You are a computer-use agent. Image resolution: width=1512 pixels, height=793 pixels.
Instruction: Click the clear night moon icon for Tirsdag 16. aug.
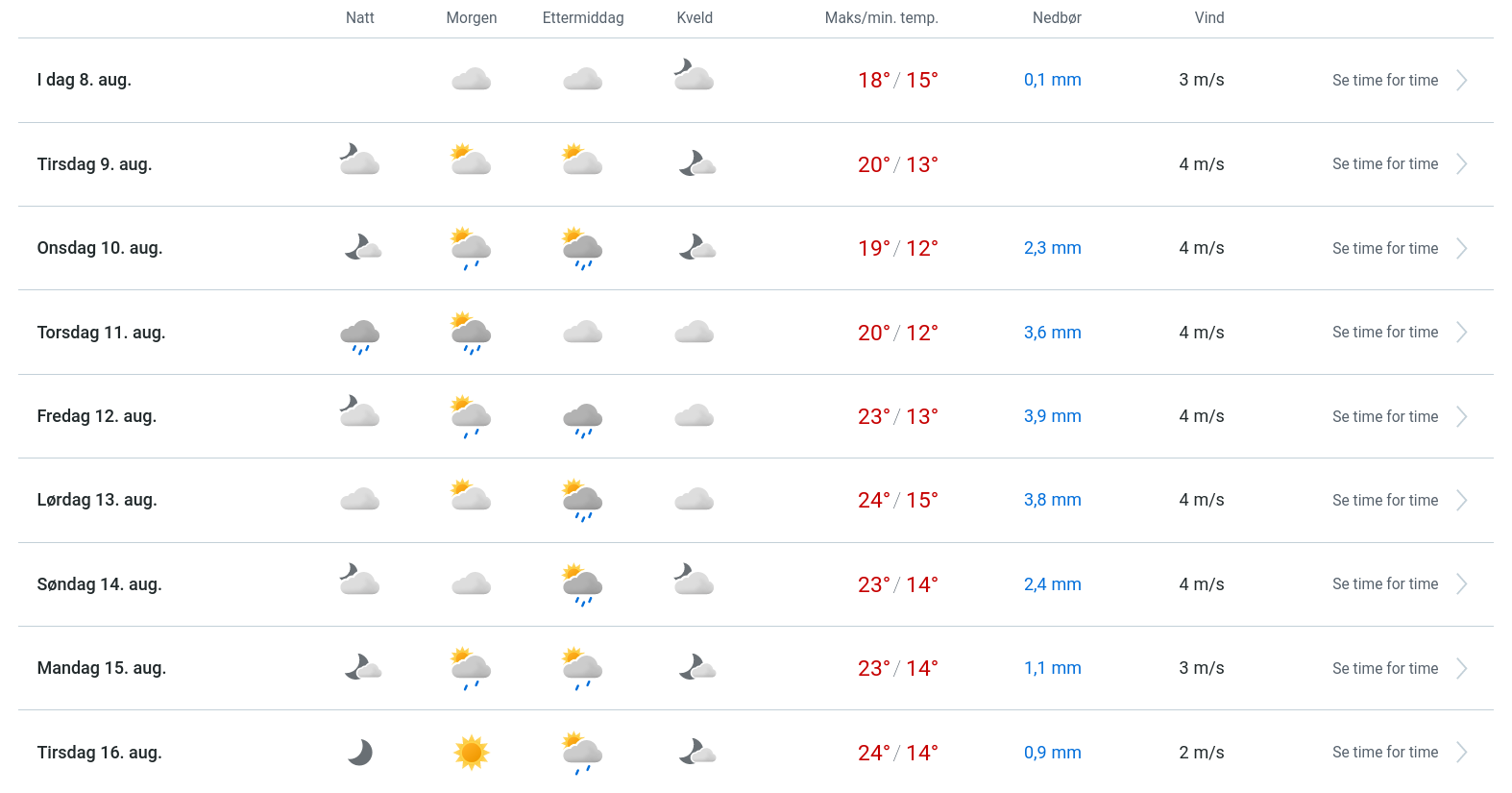point(360,753)
